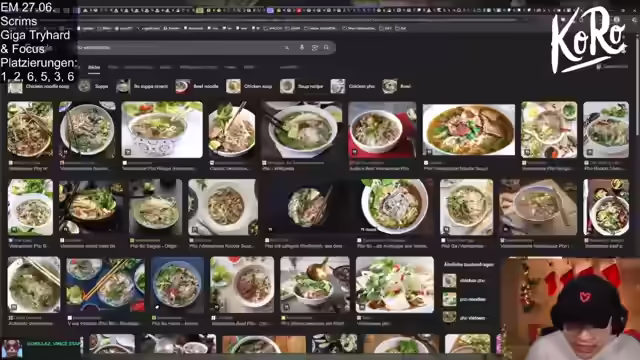Filter by the Chicken pho chip
This screenshot has height=360, width=640.
pyautogui.click(x=353, y=87)
